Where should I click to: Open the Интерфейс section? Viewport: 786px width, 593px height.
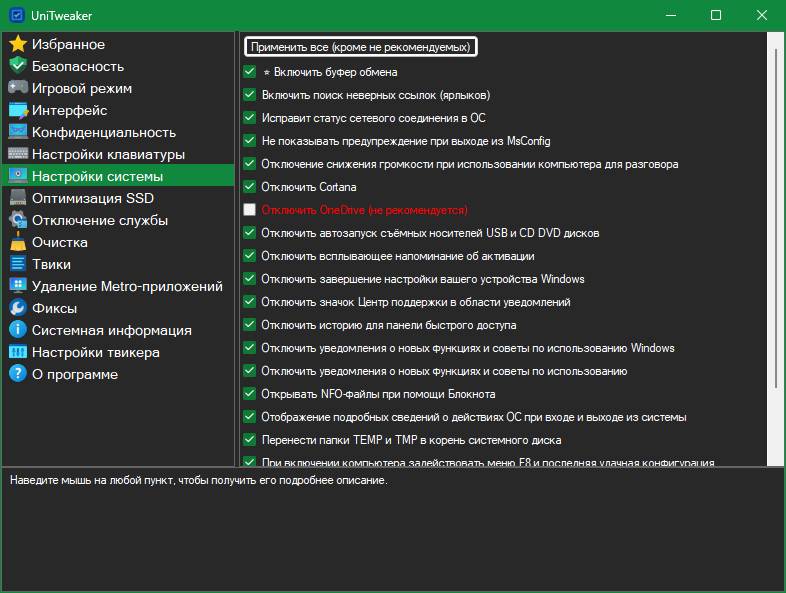(x=69, y=110)
